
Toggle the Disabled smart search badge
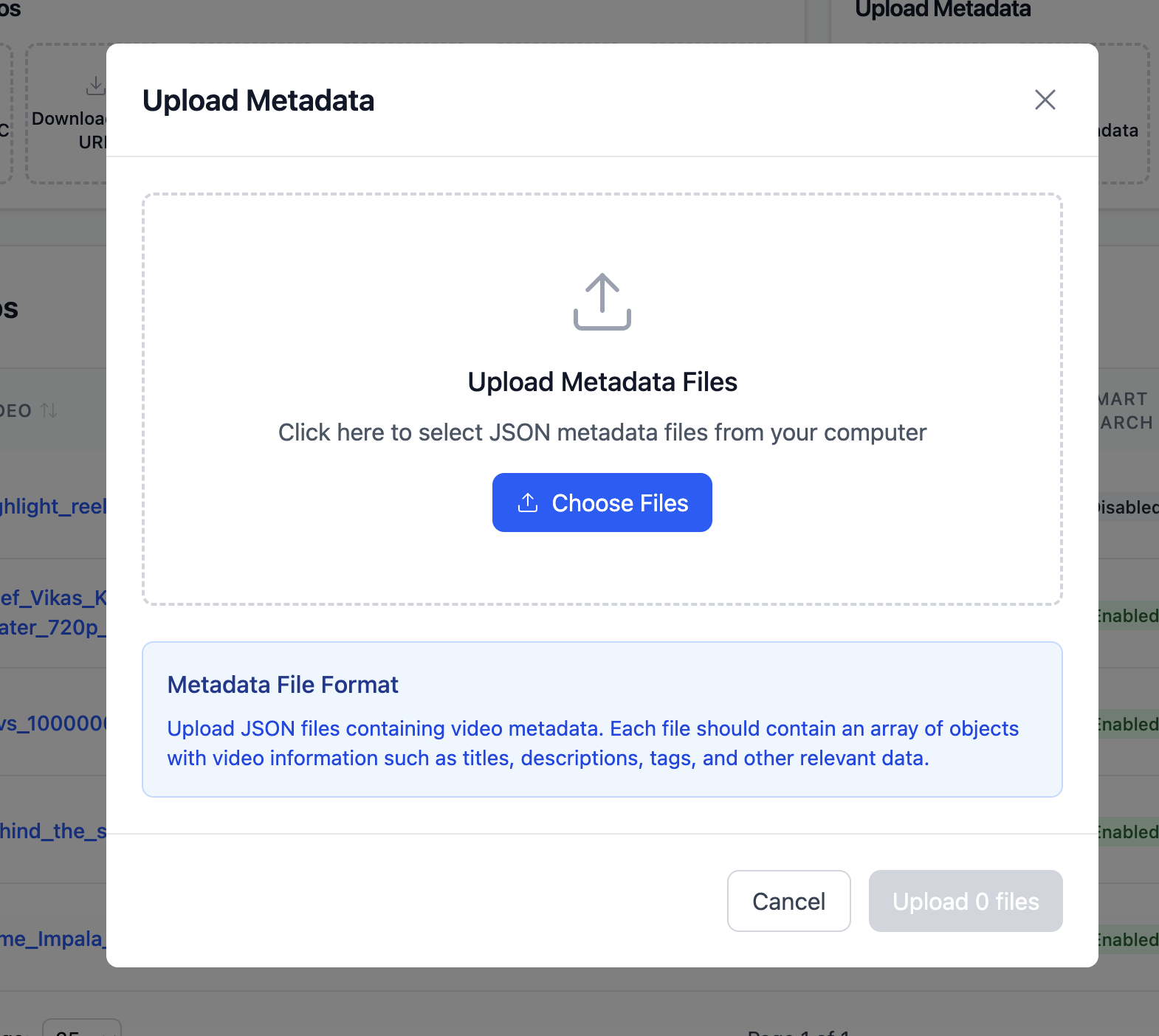point(1129,507)
